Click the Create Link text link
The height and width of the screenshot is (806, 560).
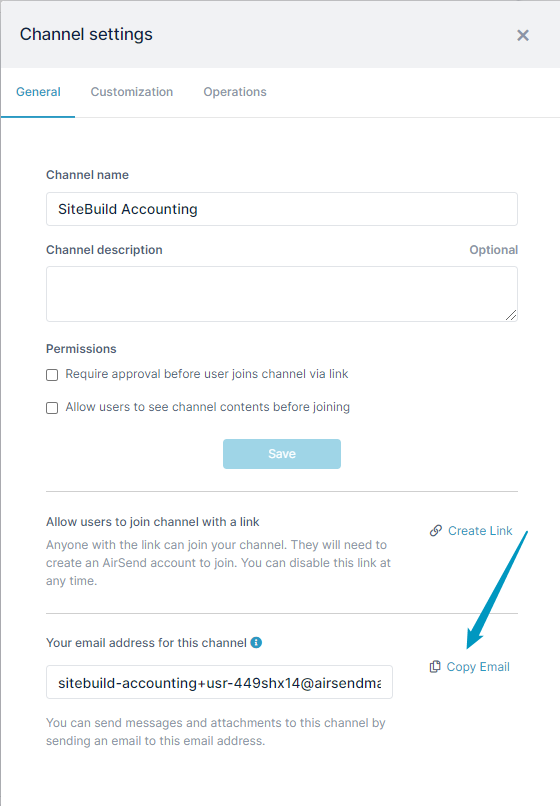tap(480, 530)
